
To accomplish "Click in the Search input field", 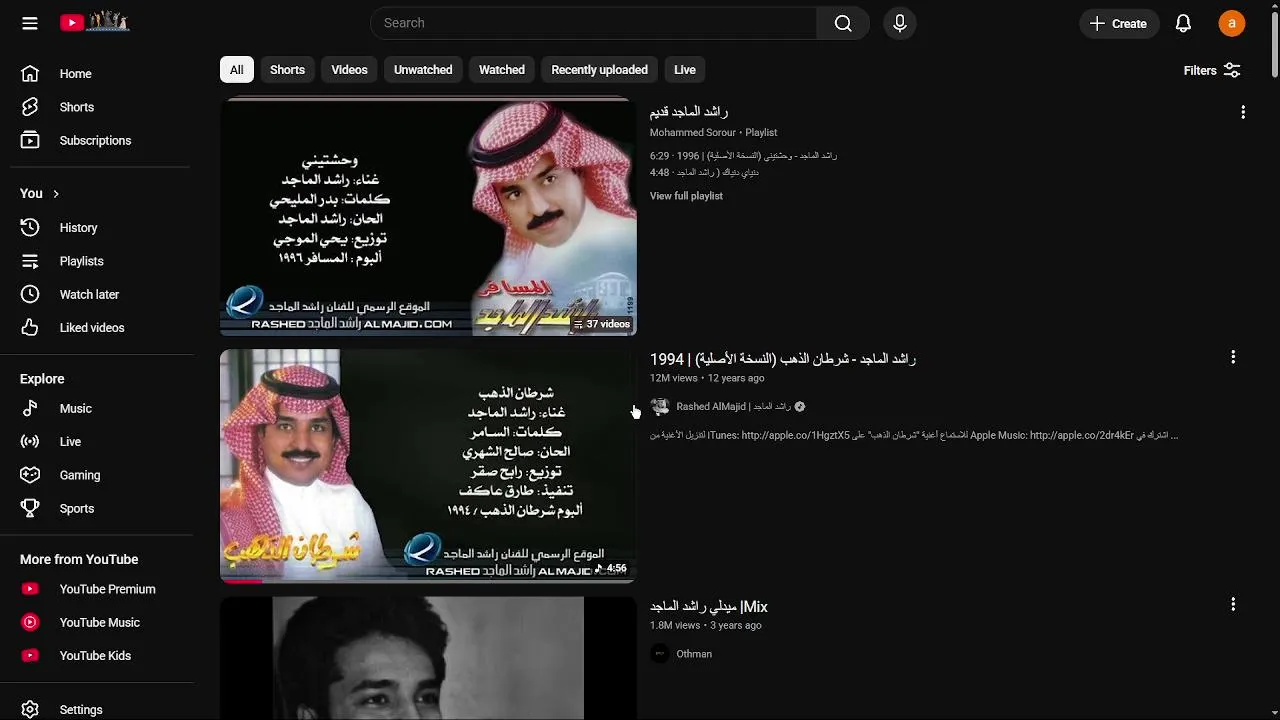I will [594, 23].
